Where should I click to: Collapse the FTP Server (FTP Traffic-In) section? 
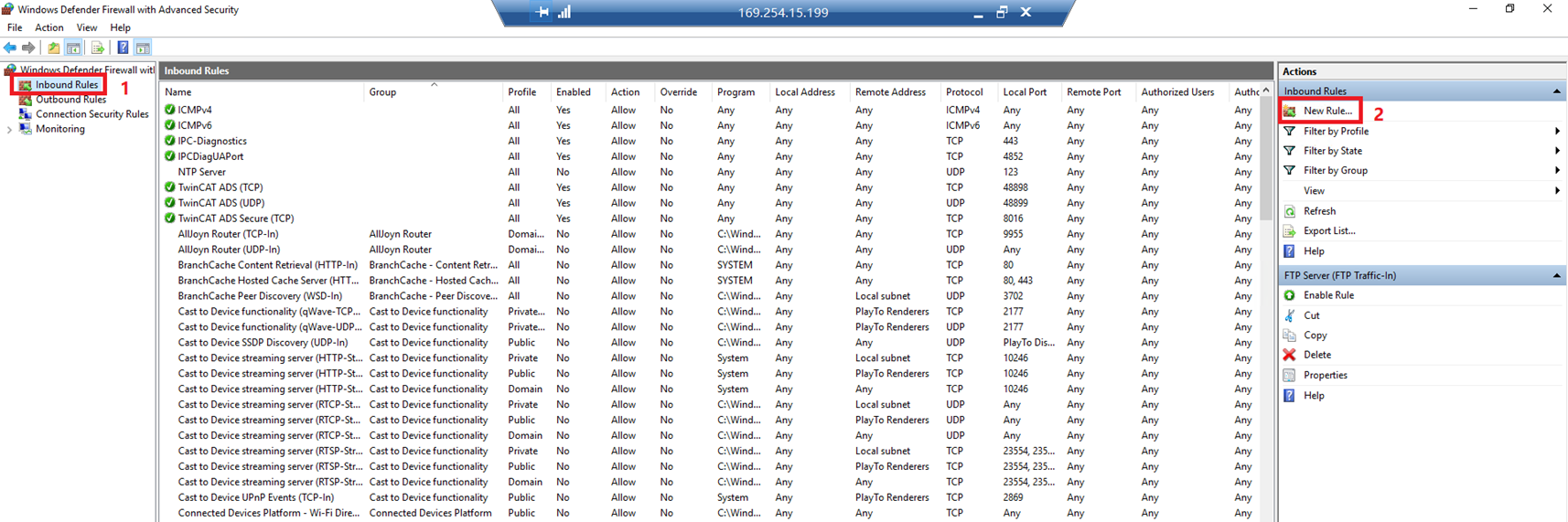click(x=1556, y=275)
